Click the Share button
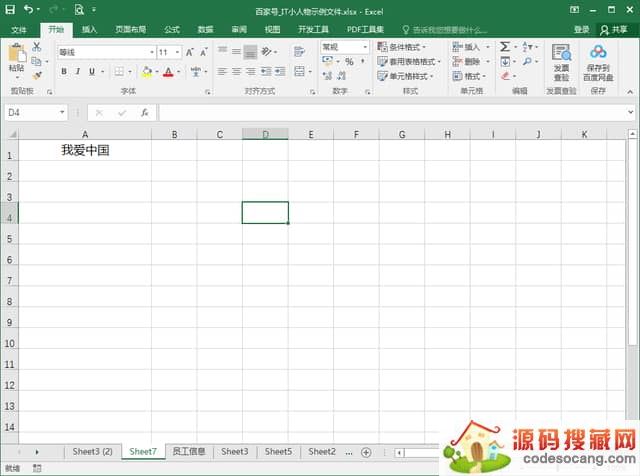The width and height of the screenshot is (640, 476). pos(614,29)
